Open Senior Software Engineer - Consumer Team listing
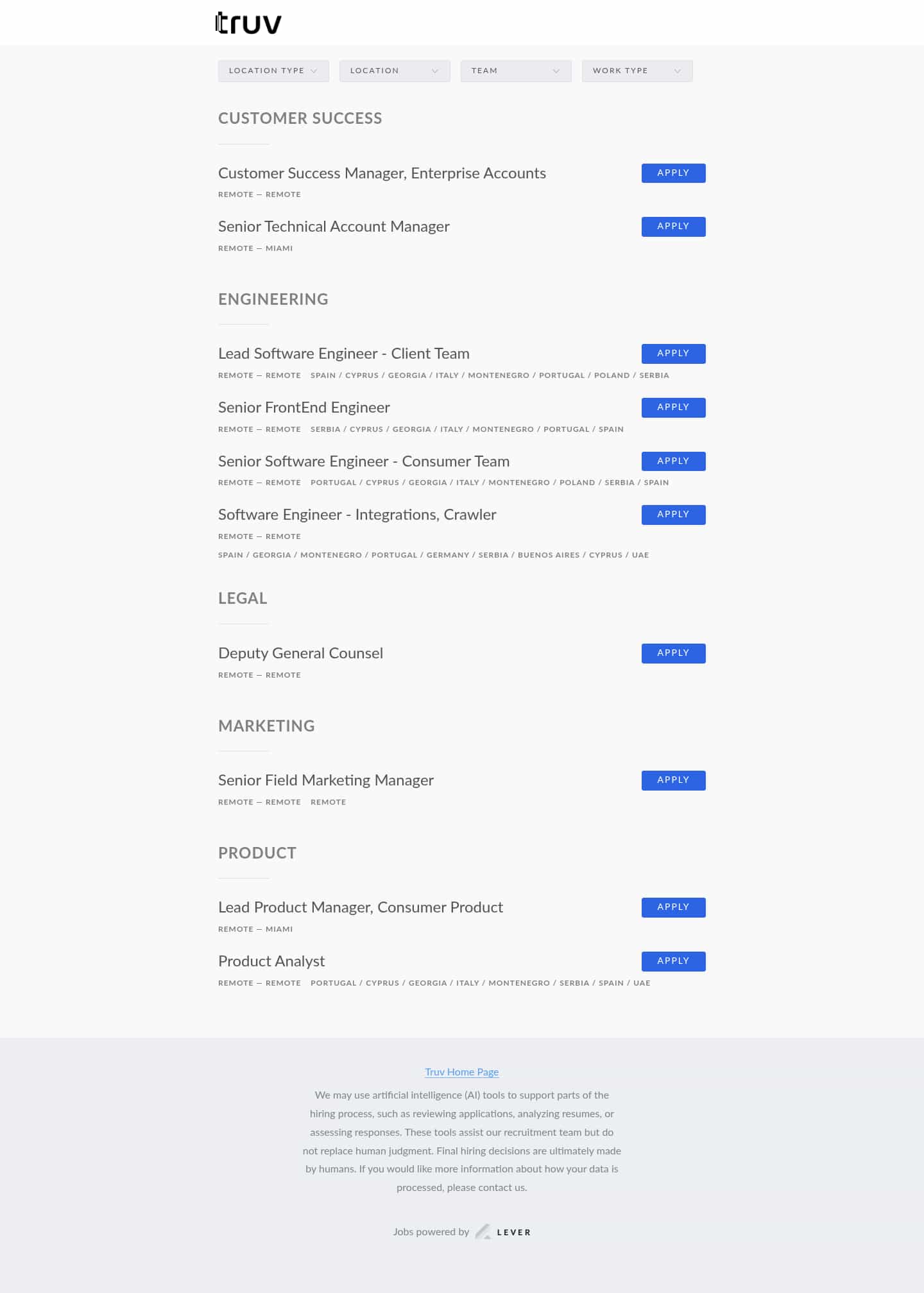Image resolution: width=924 pixels, height=1293 pixels. pos(364,461)
